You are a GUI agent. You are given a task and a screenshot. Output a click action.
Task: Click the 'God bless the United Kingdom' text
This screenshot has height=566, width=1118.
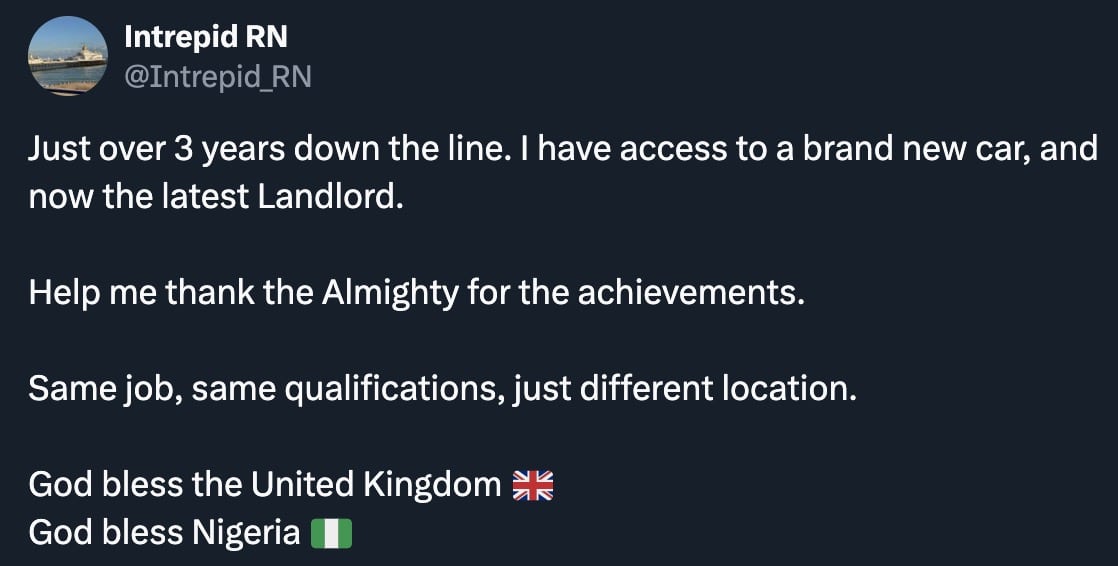[265, 485]
